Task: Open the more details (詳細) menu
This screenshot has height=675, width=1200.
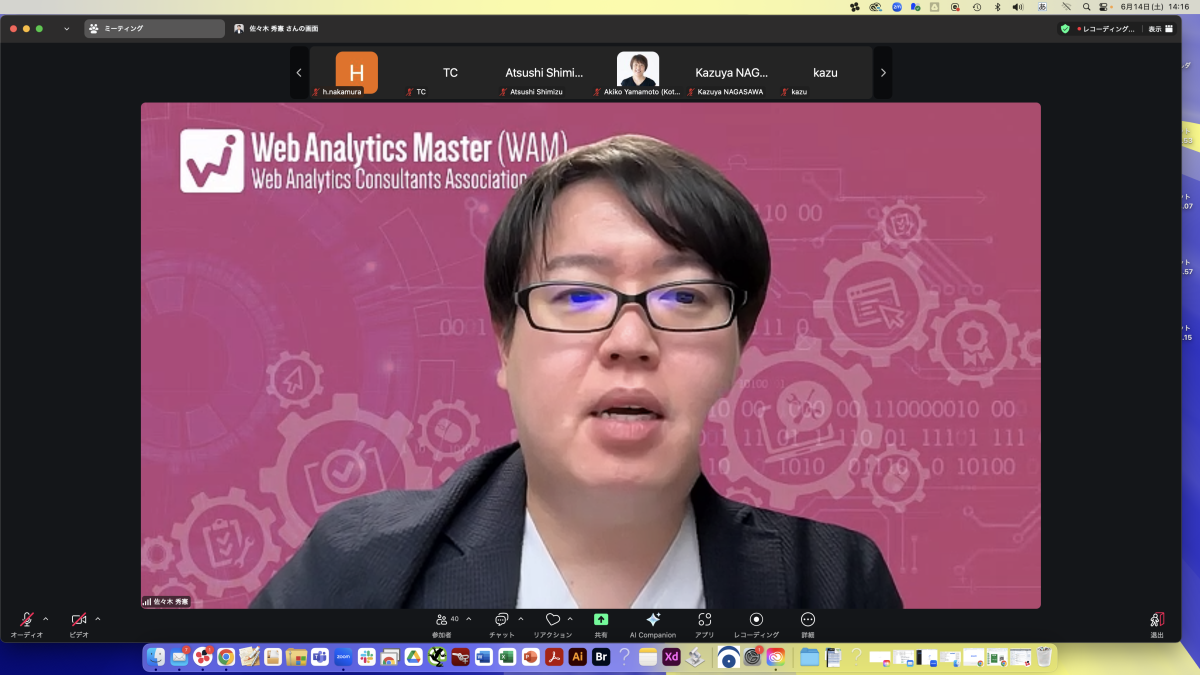Action: tap(808, 620)
